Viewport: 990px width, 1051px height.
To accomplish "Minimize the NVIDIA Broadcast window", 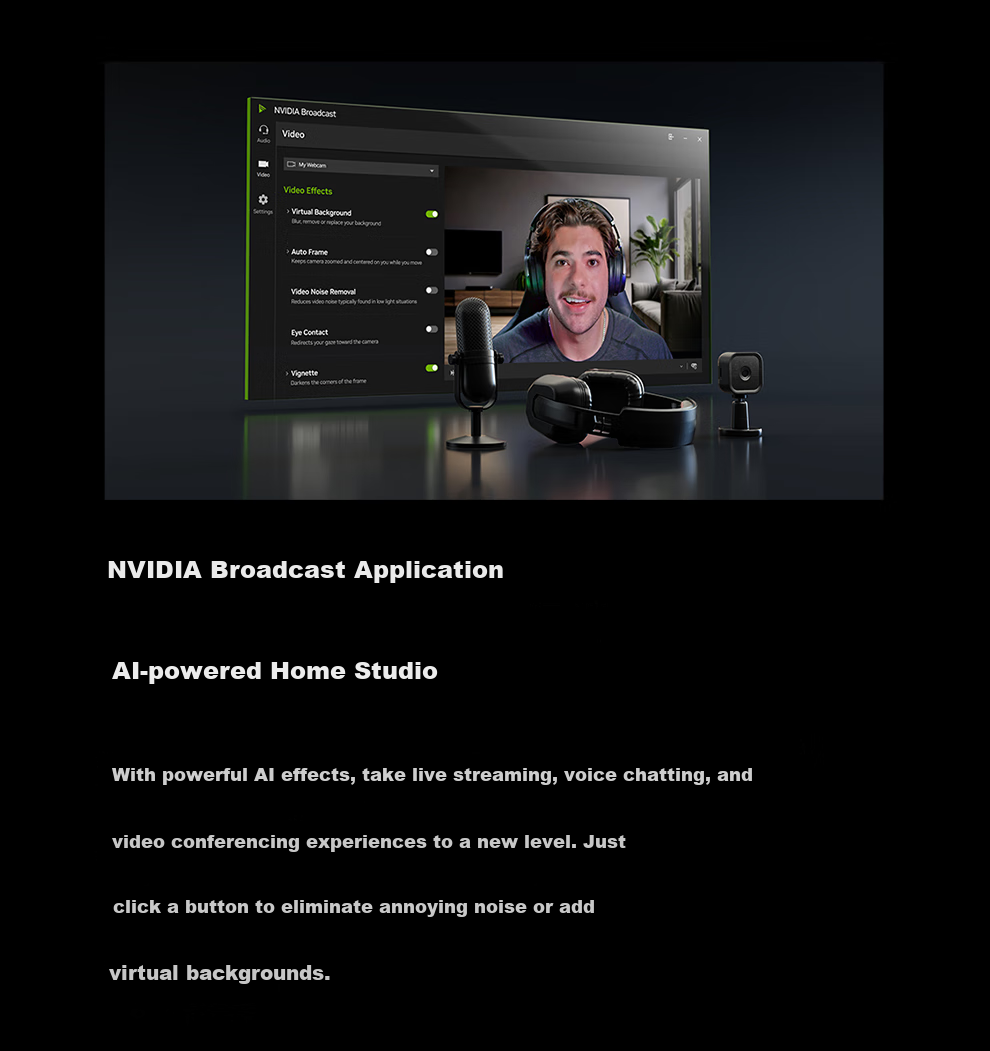I will 685,138.
